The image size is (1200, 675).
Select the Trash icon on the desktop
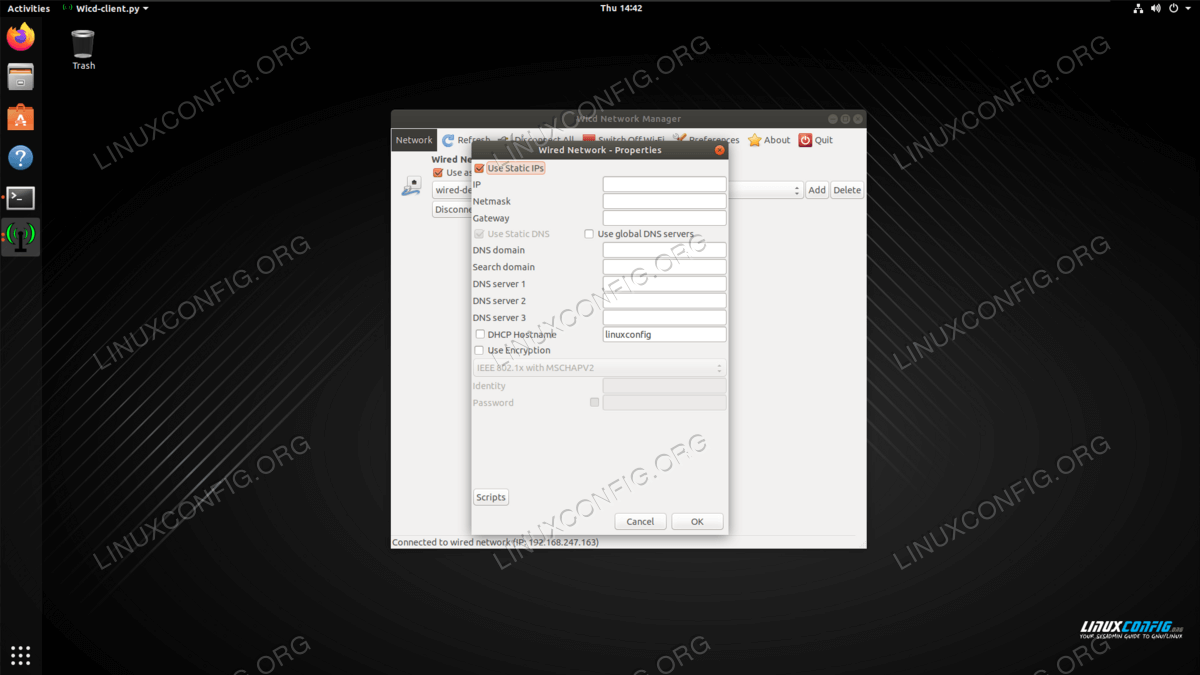pos(83,49)
